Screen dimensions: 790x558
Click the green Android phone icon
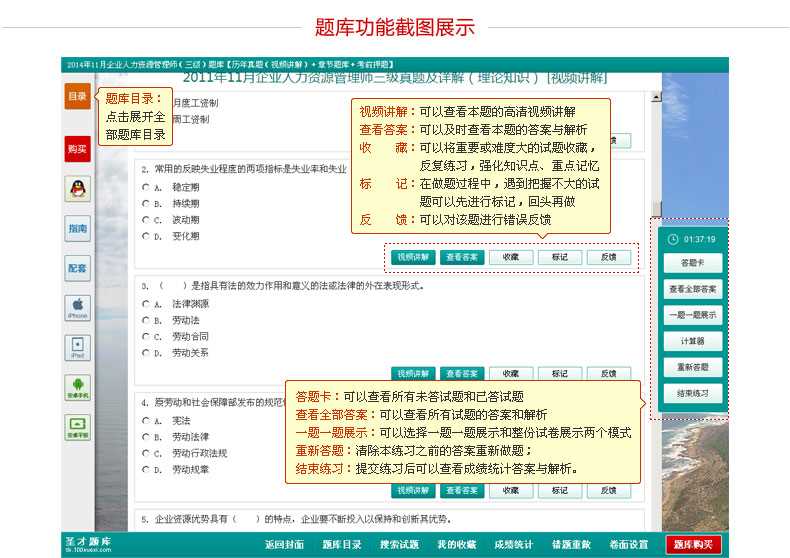77,387
